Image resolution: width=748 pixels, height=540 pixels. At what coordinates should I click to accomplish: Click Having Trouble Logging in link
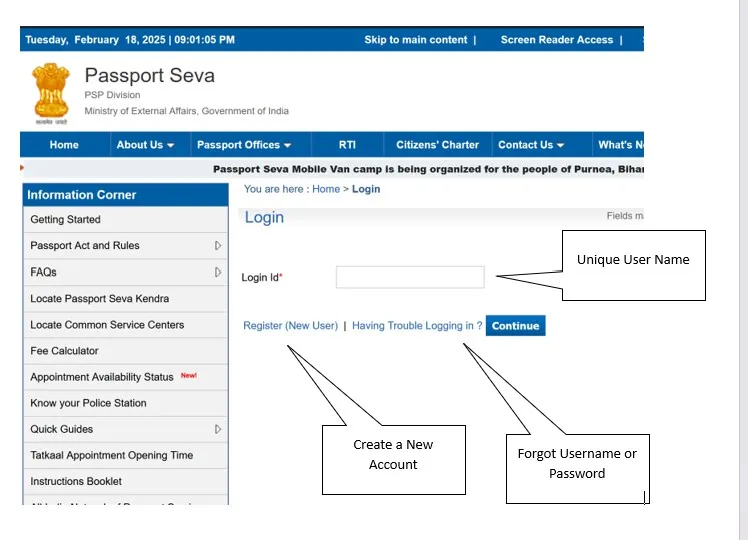[x=417, y=326]
